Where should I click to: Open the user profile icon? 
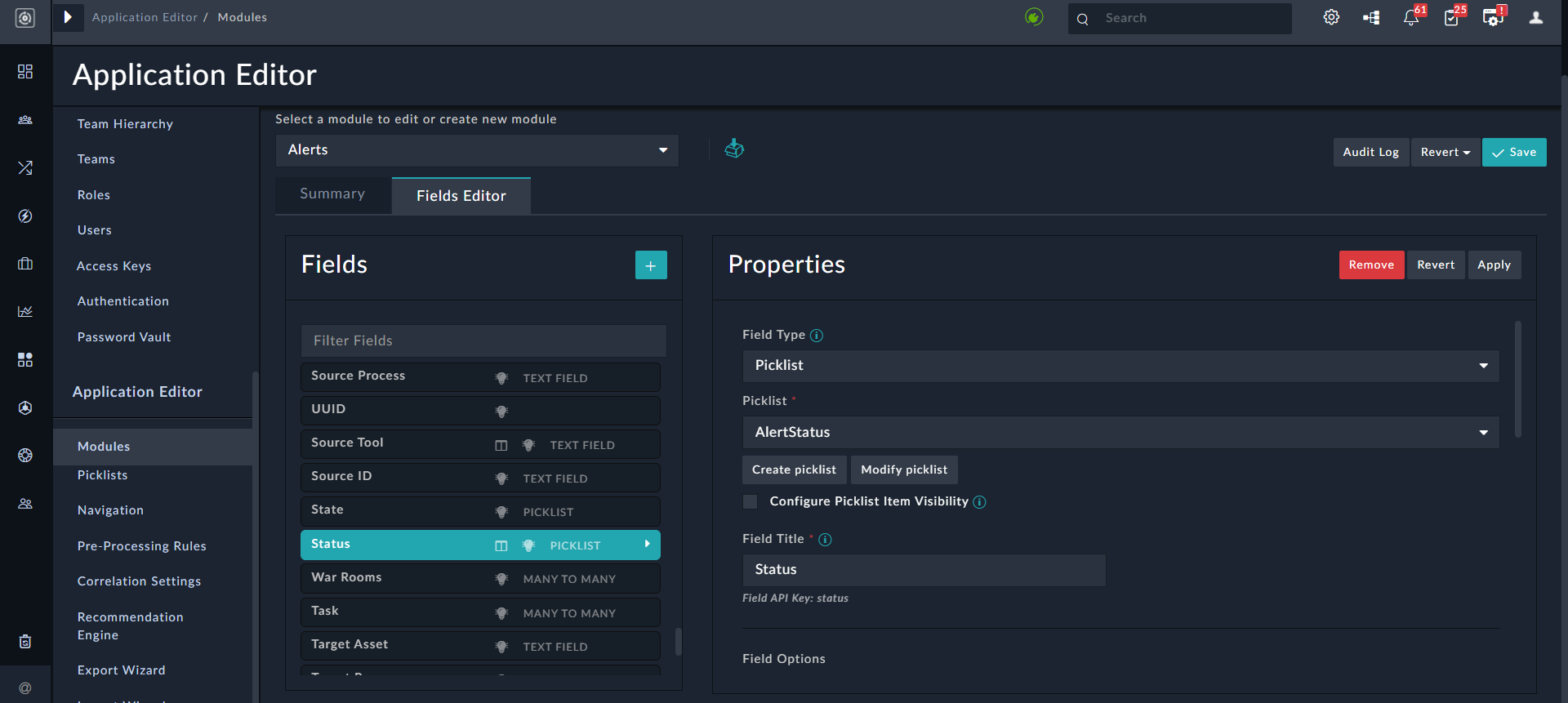tap(1536, 17)
